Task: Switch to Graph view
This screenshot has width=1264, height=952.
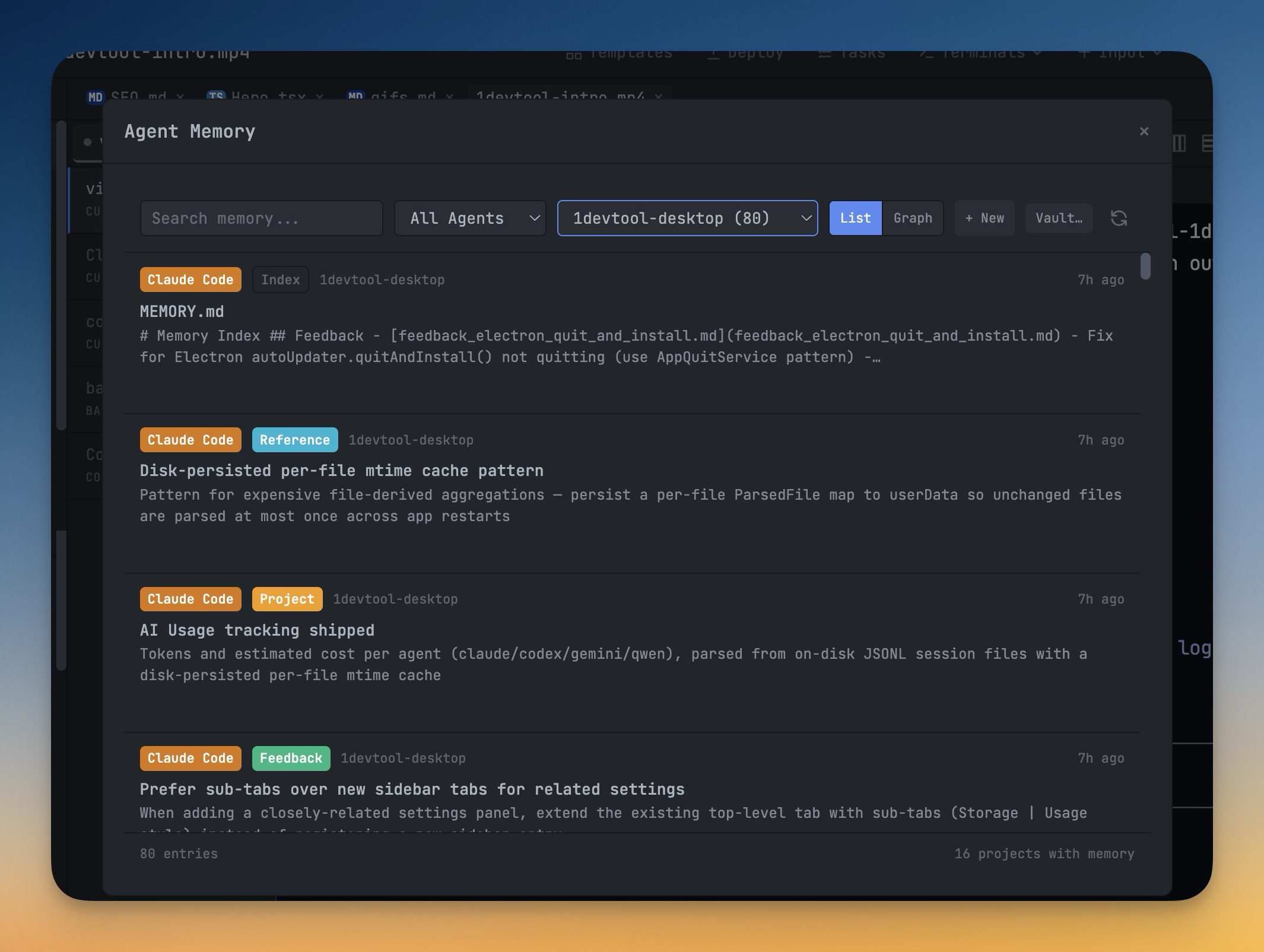Action: pyautogui.click(x=913, y=218)
